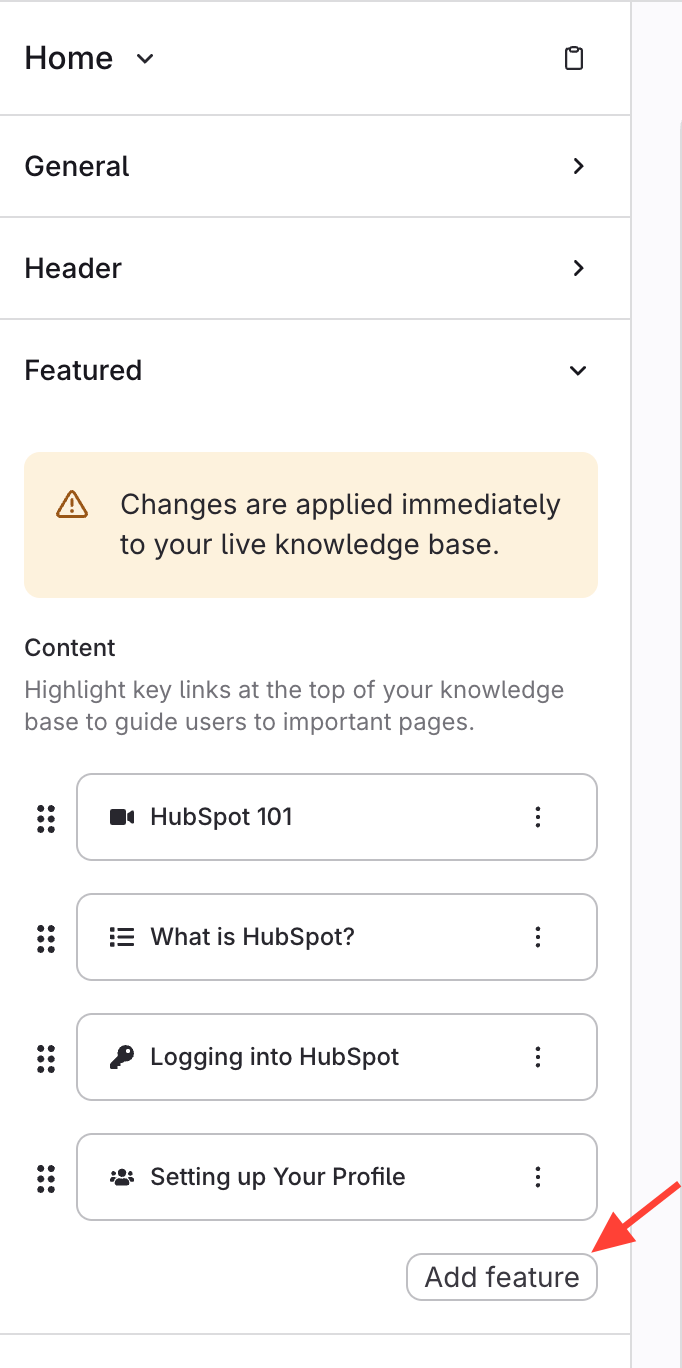Expand the General section
The image size is (682, 1368).
[x=577, y=166]
